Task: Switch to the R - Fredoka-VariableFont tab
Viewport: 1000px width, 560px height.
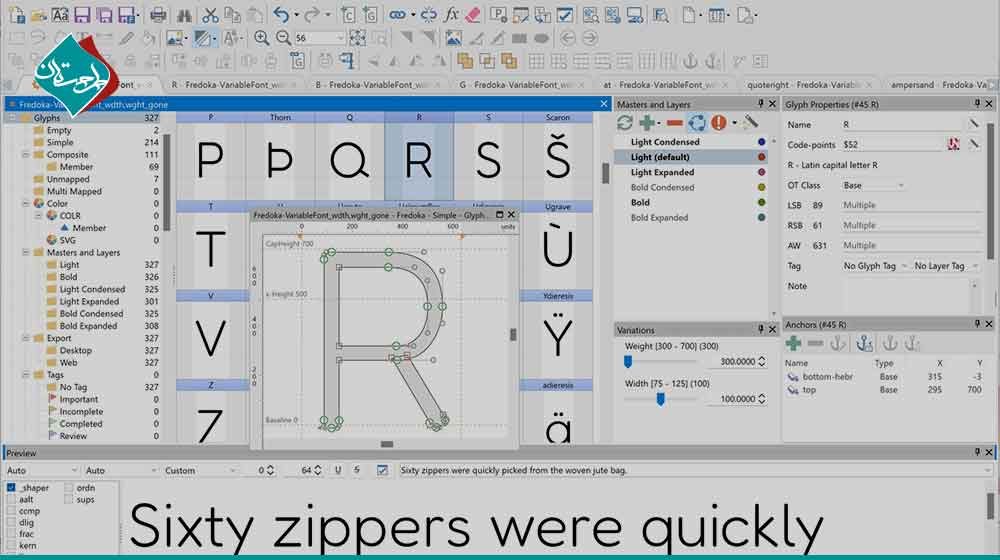Action: point(233,84)
